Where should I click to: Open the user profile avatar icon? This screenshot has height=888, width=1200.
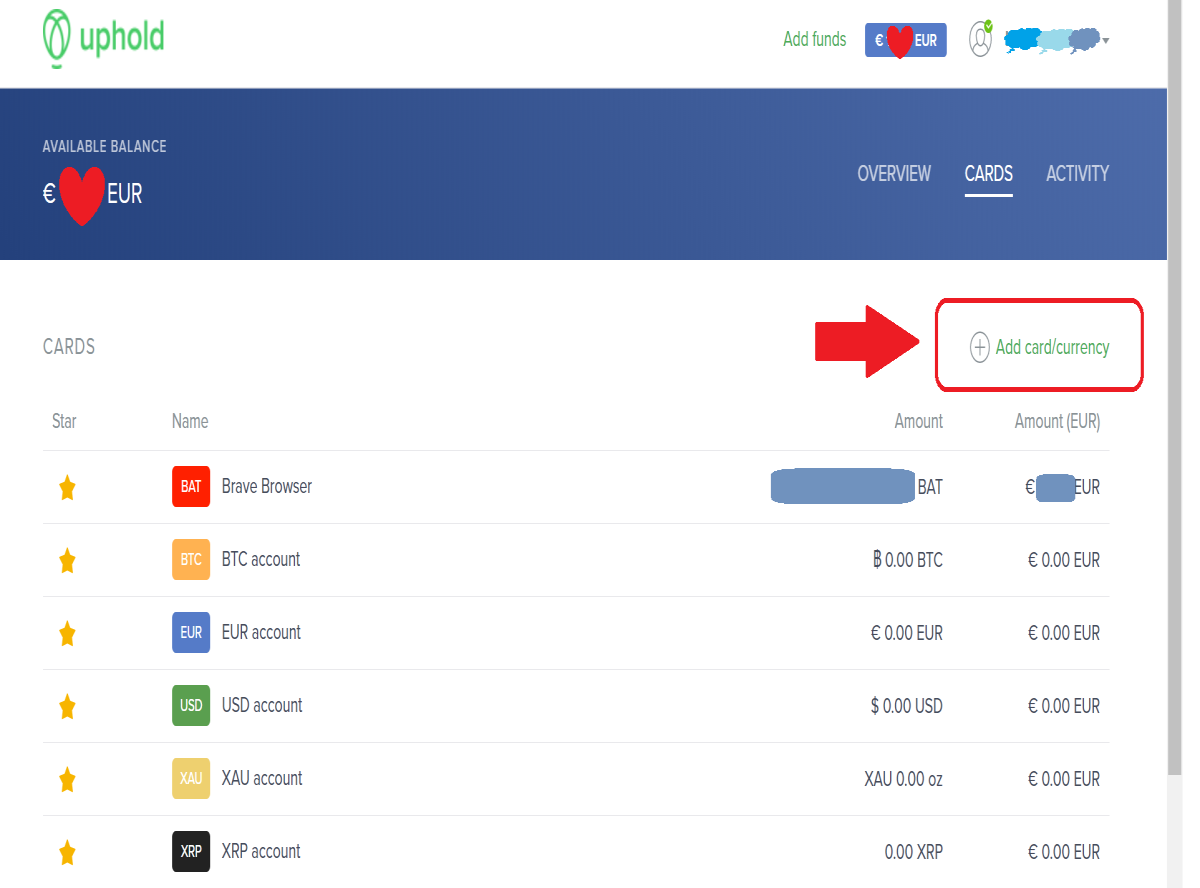tap(980, 39)
